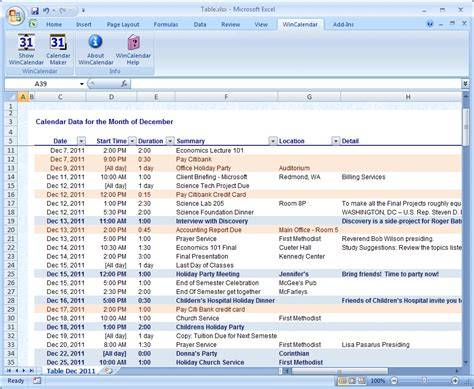Open the Date column filter dropdown
This screenshot has height=389, width=474.
point(81,141)
